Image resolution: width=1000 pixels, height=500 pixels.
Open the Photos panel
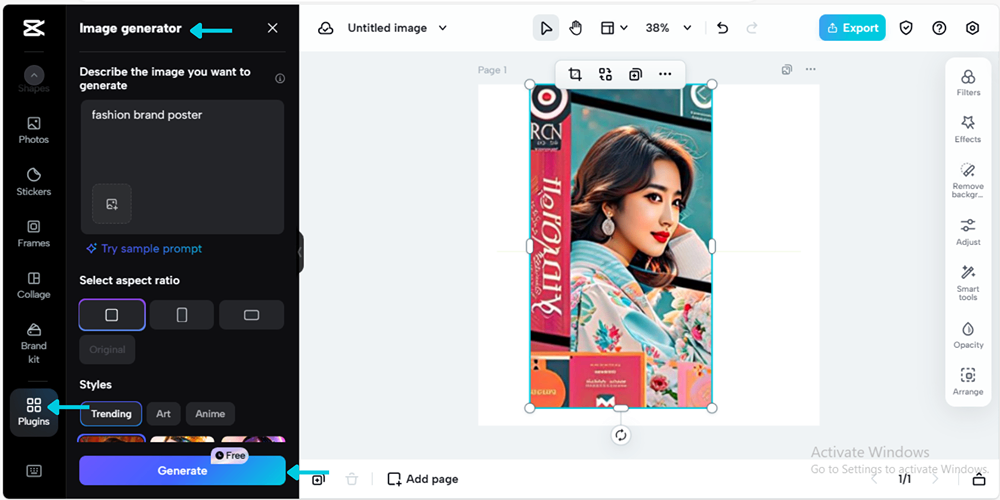(34, 130)
